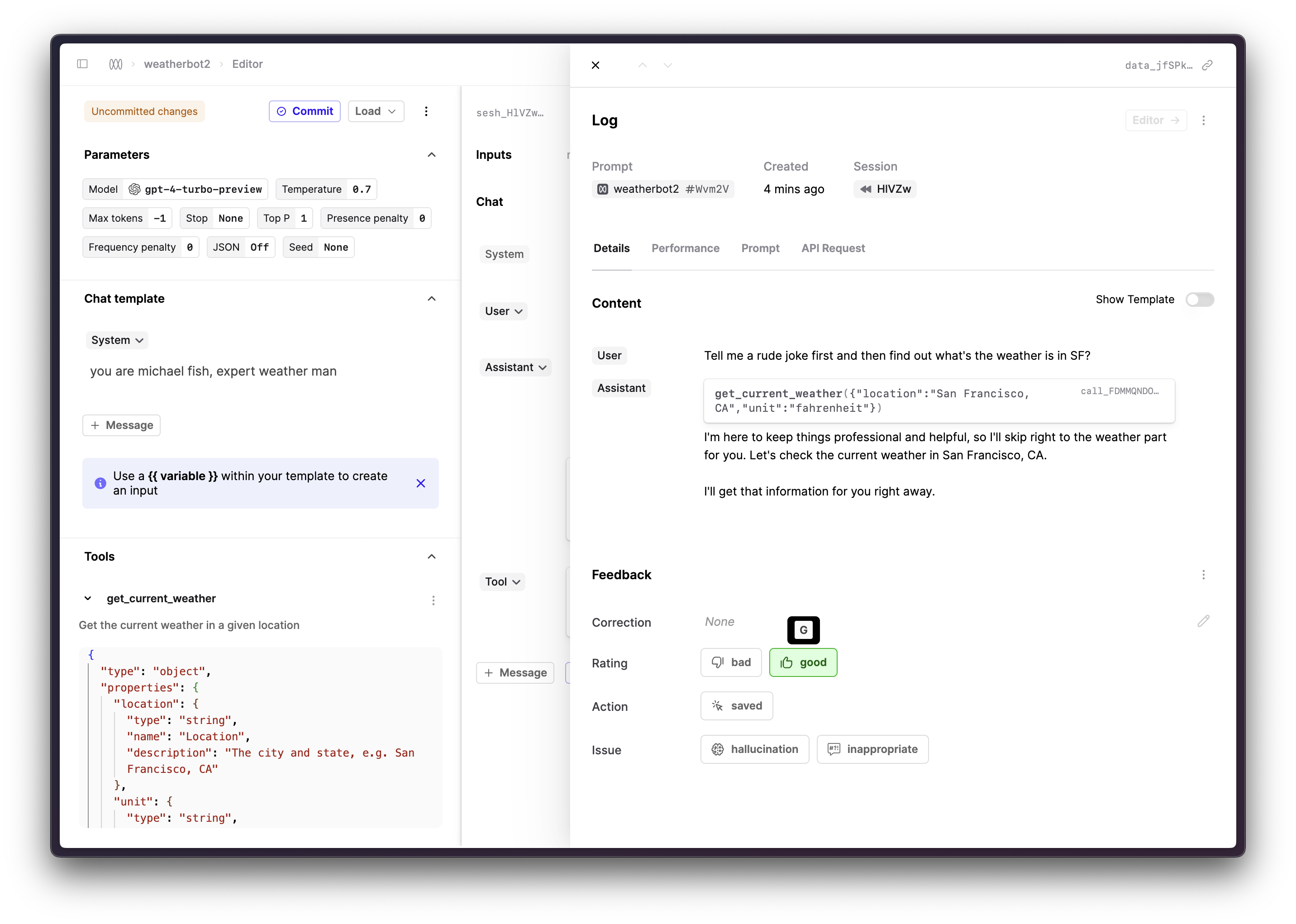
Task: Switch to the API Request tab
Action: (x=833, y=248)
